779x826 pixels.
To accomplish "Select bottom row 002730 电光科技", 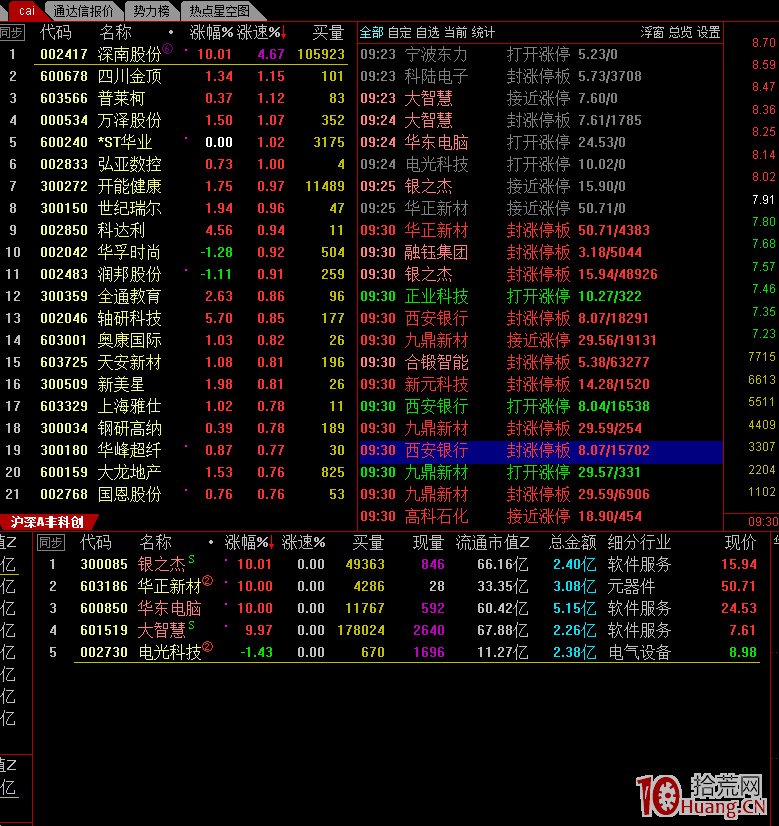I will click(403, 652).
